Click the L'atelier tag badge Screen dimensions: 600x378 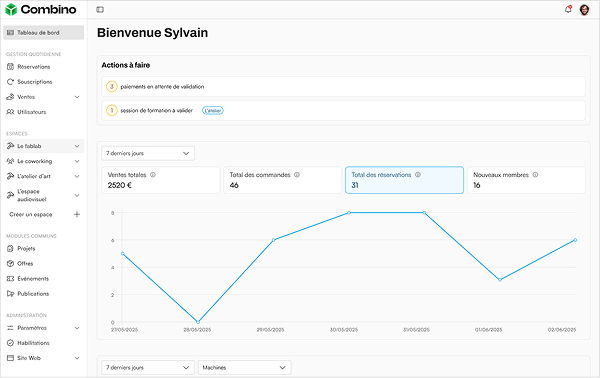[213, 111]
